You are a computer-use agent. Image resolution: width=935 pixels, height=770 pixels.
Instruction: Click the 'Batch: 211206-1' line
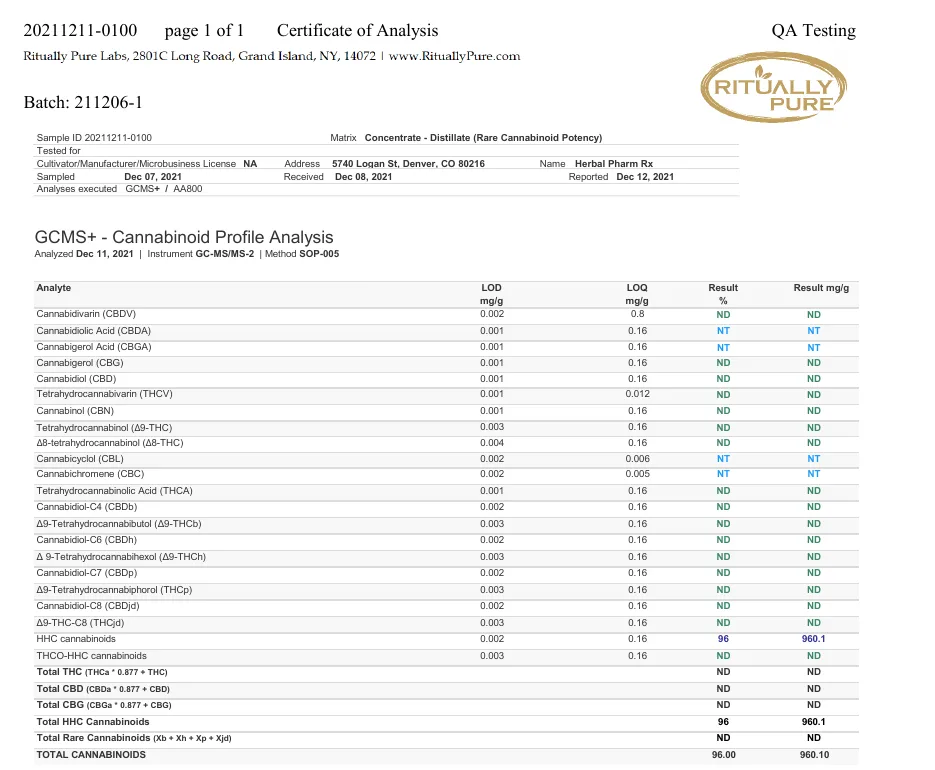[x=83, y=103]
